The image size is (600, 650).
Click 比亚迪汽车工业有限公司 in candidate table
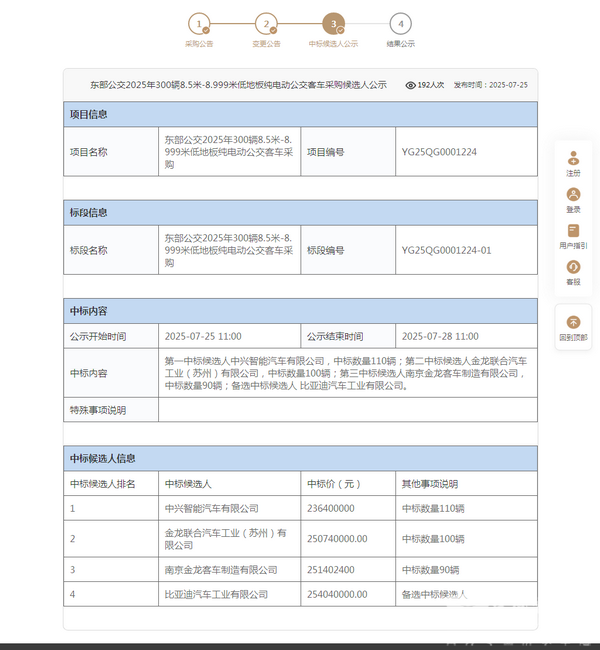point(216,594)
